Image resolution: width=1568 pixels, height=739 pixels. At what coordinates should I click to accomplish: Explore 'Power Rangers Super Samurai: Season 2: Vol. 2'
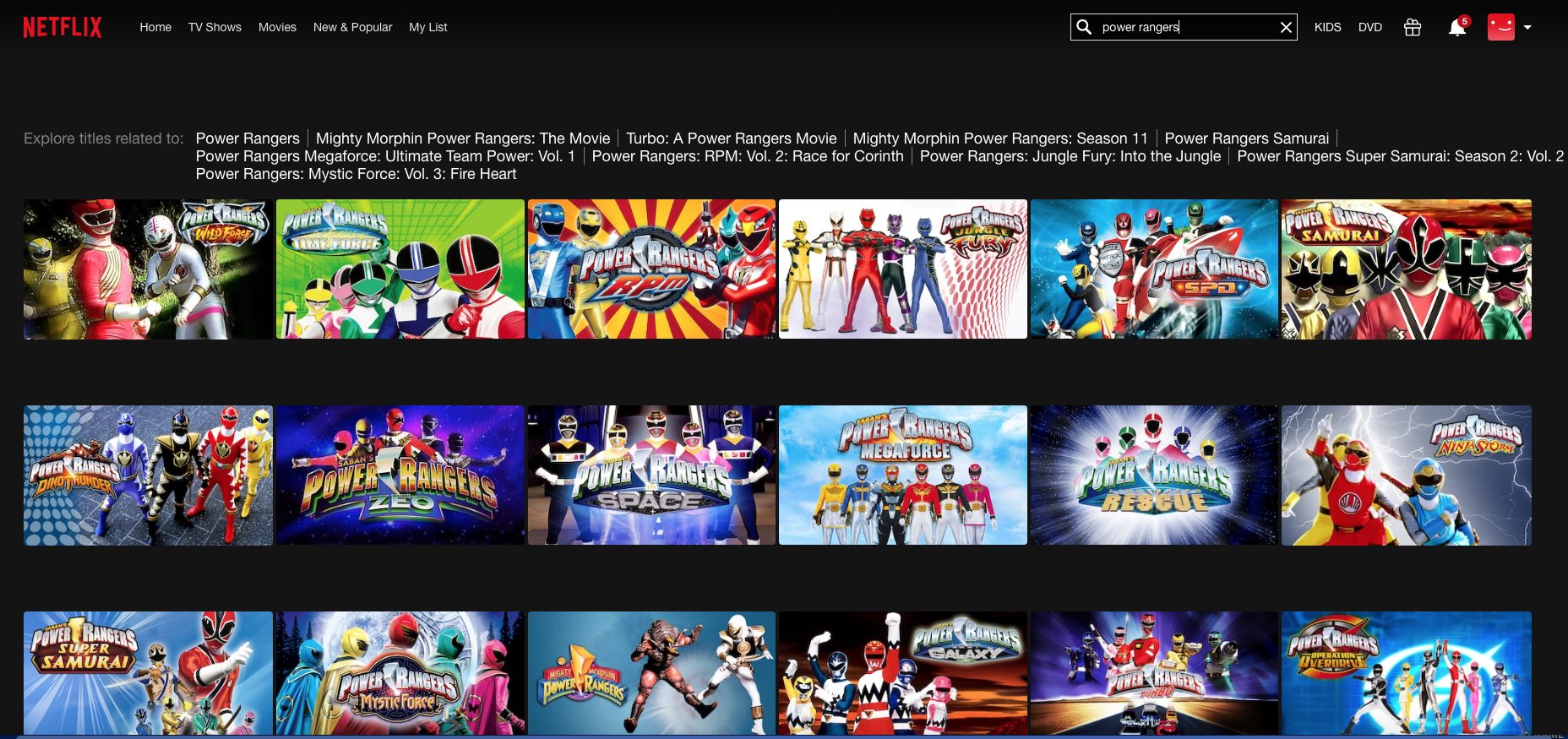pyautogui.click(x=1401, y=156)
